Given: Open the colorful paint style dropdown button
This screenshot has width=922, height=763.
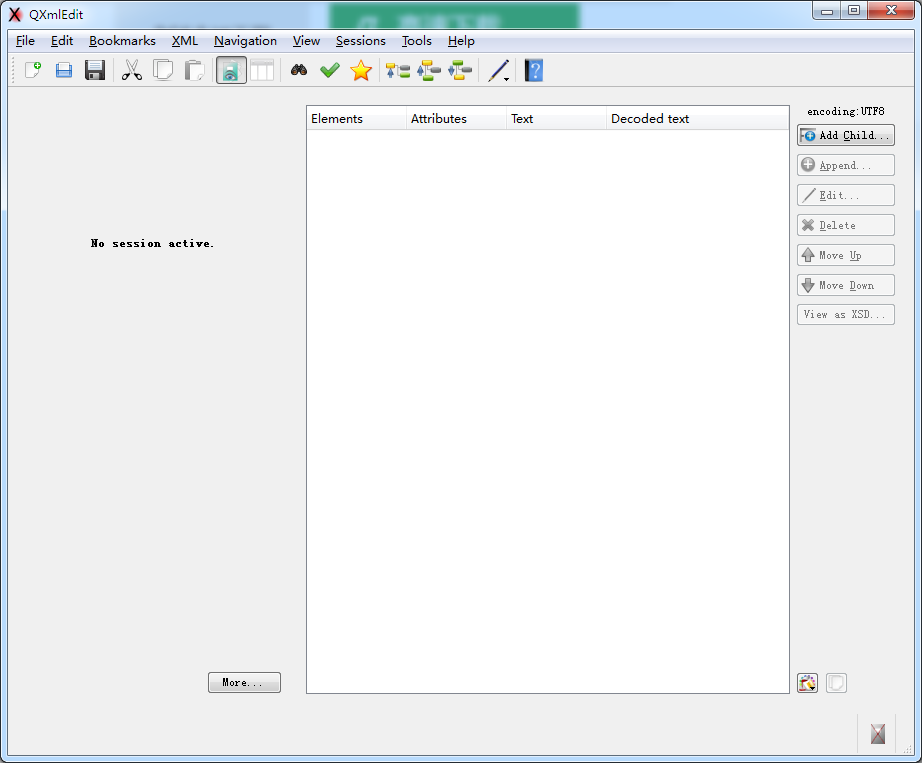Looking at the screenshot, I should (x=807, y=683).
